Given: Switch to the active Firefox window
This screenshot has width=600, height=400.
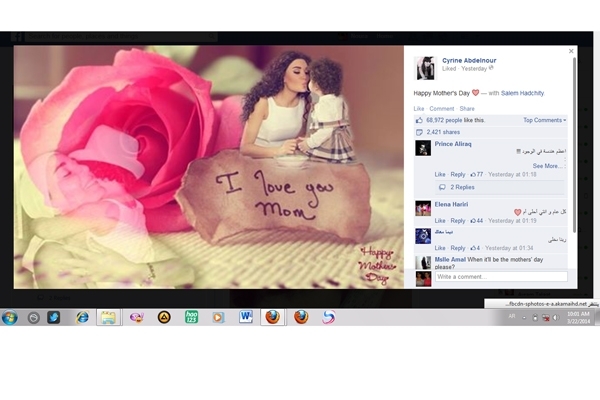Looking at the screenshot, I should (273, 317).
